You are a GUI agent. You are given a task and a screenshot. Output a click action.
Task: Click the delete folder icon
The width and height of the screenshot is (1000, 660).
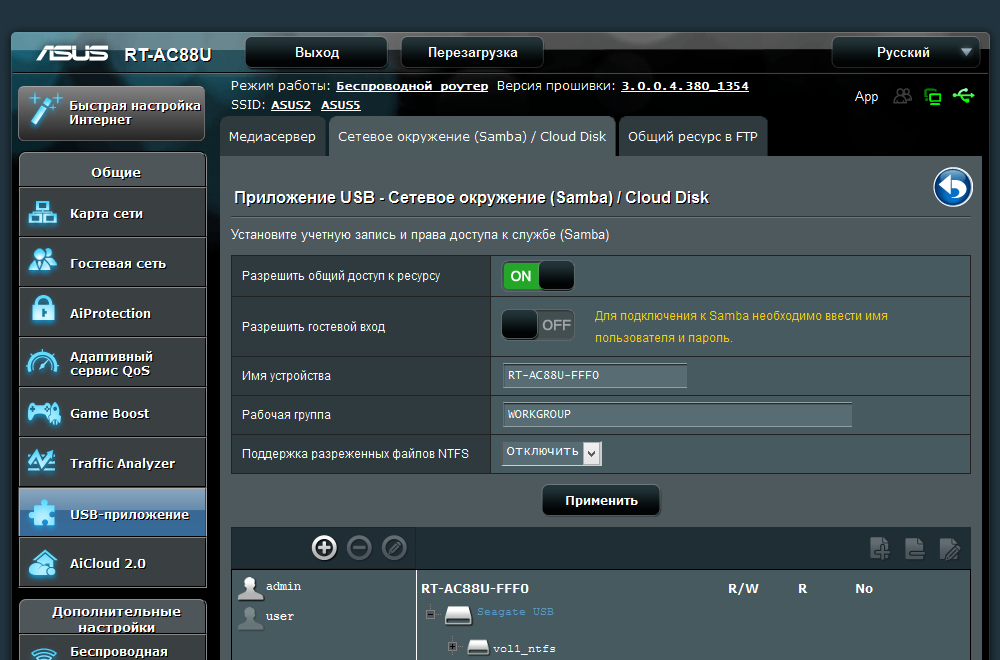tap(915, 548)
